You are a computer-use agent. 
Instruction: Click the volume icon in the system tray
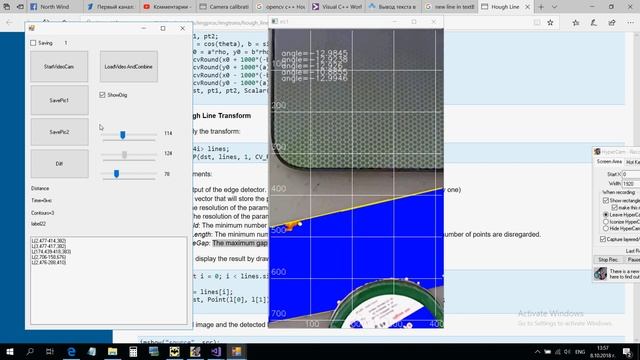click(x=567, y=352)
